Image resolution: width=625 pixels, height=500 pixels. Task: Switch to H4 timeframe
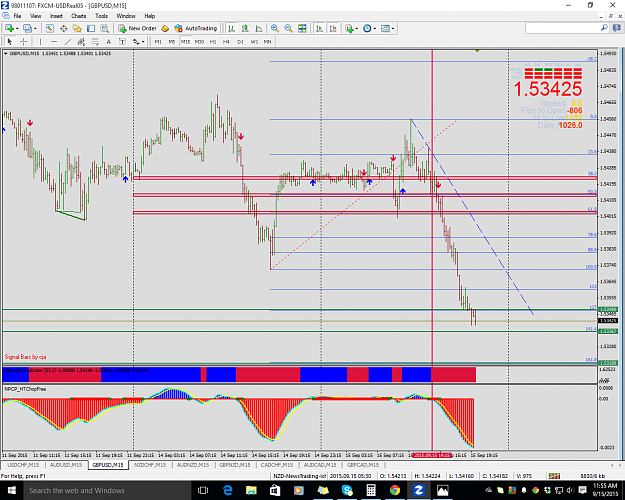coord(226,41)
